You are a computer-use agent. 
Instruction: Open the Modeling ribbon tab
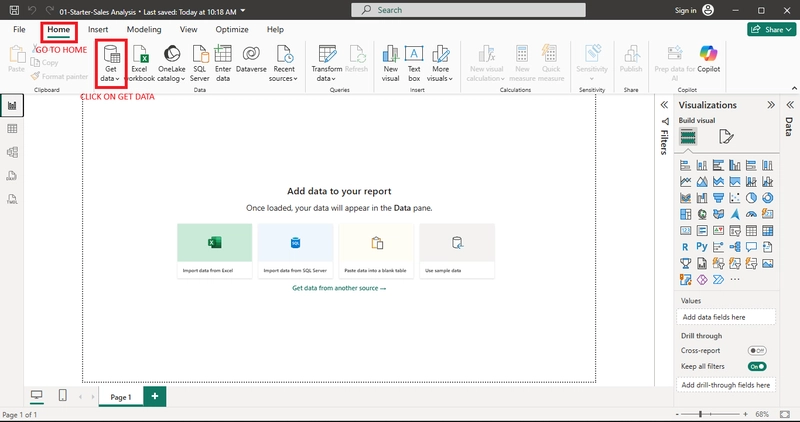(x=144, y=30)
